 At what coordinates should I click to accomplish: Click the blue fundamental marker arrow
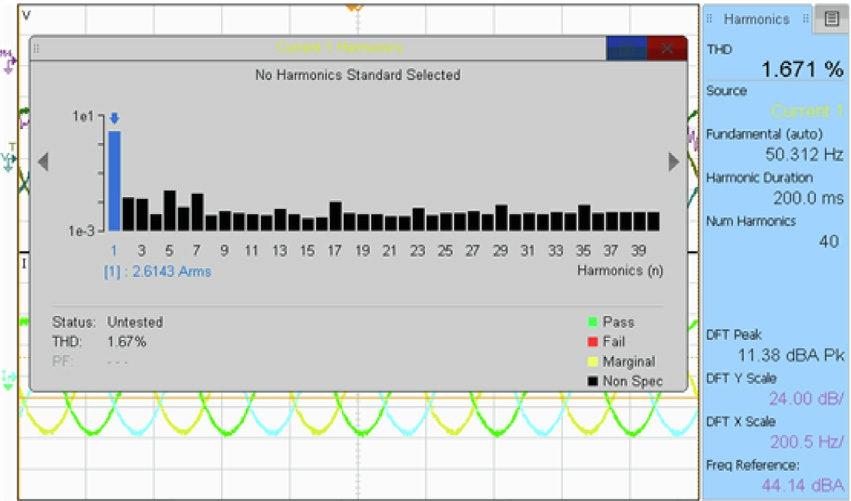(114, 119)
